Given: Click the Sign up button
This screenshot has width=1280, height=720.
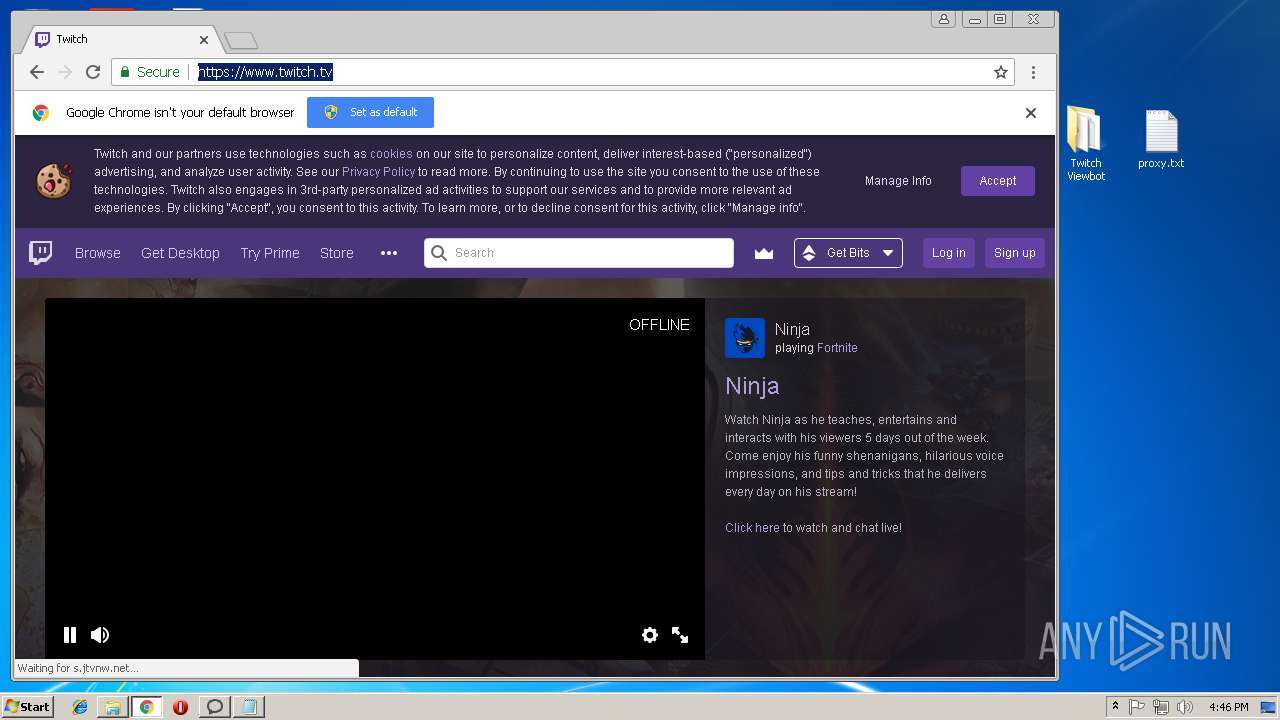Looking at the screenshot, I should click(x=1015, y=253).
